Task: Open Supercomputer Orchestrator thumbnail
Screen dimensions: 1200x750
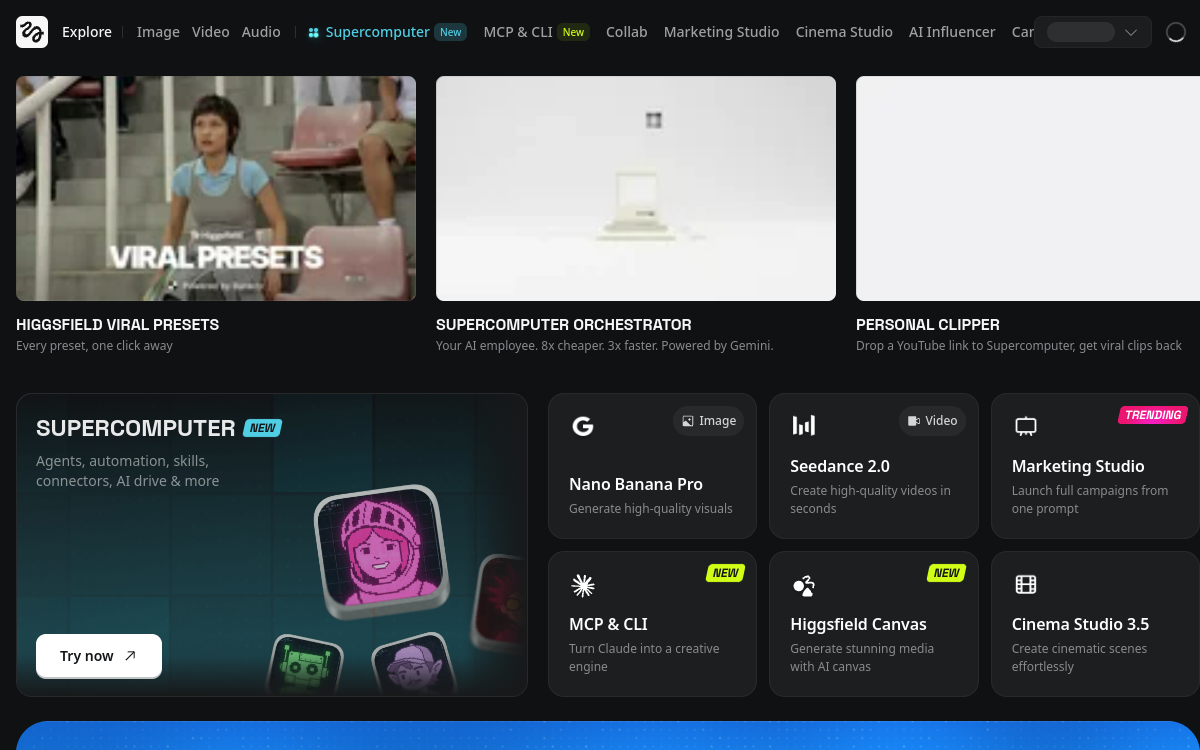Action: coord(636,188)
